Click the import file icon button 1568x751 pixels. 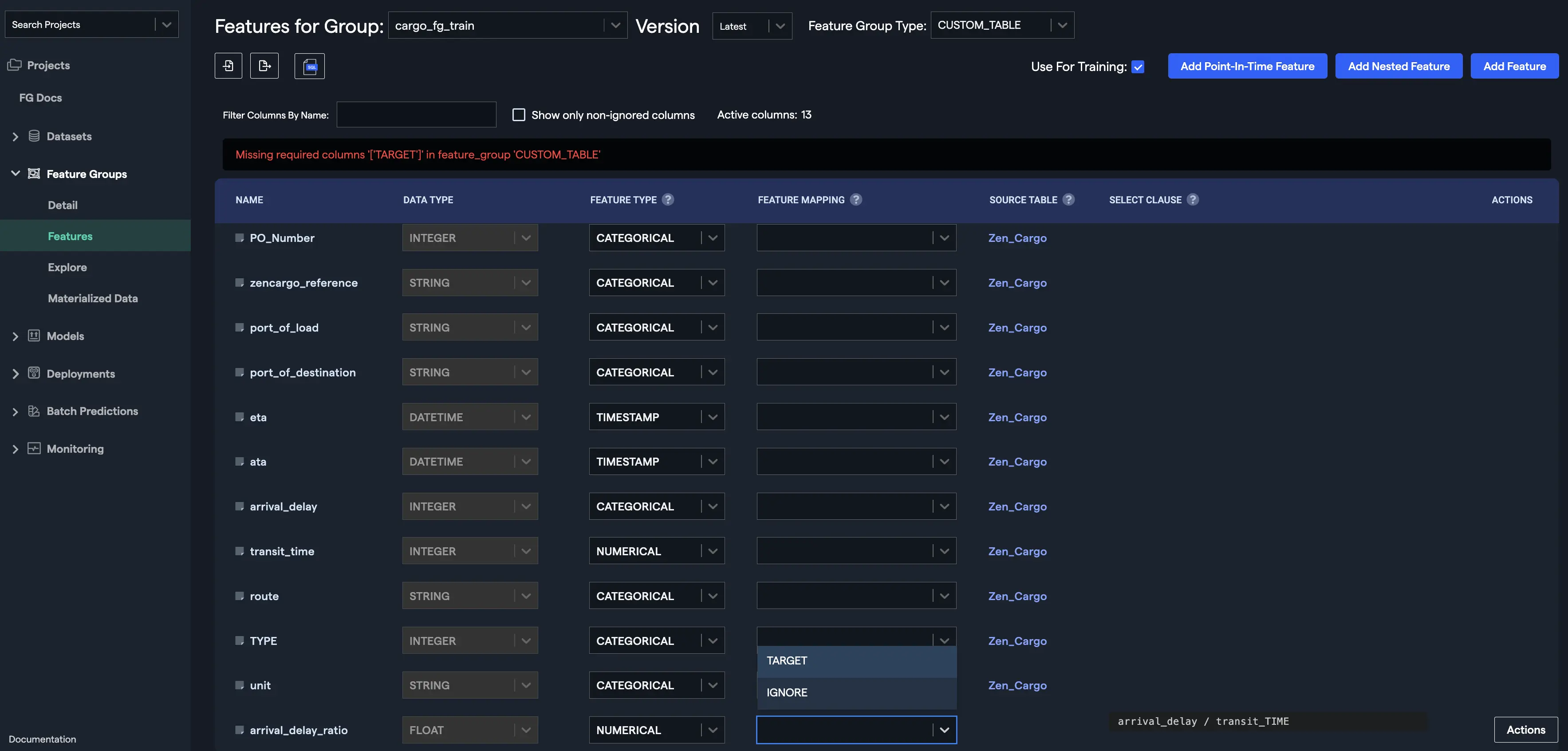tap(228, 66)
